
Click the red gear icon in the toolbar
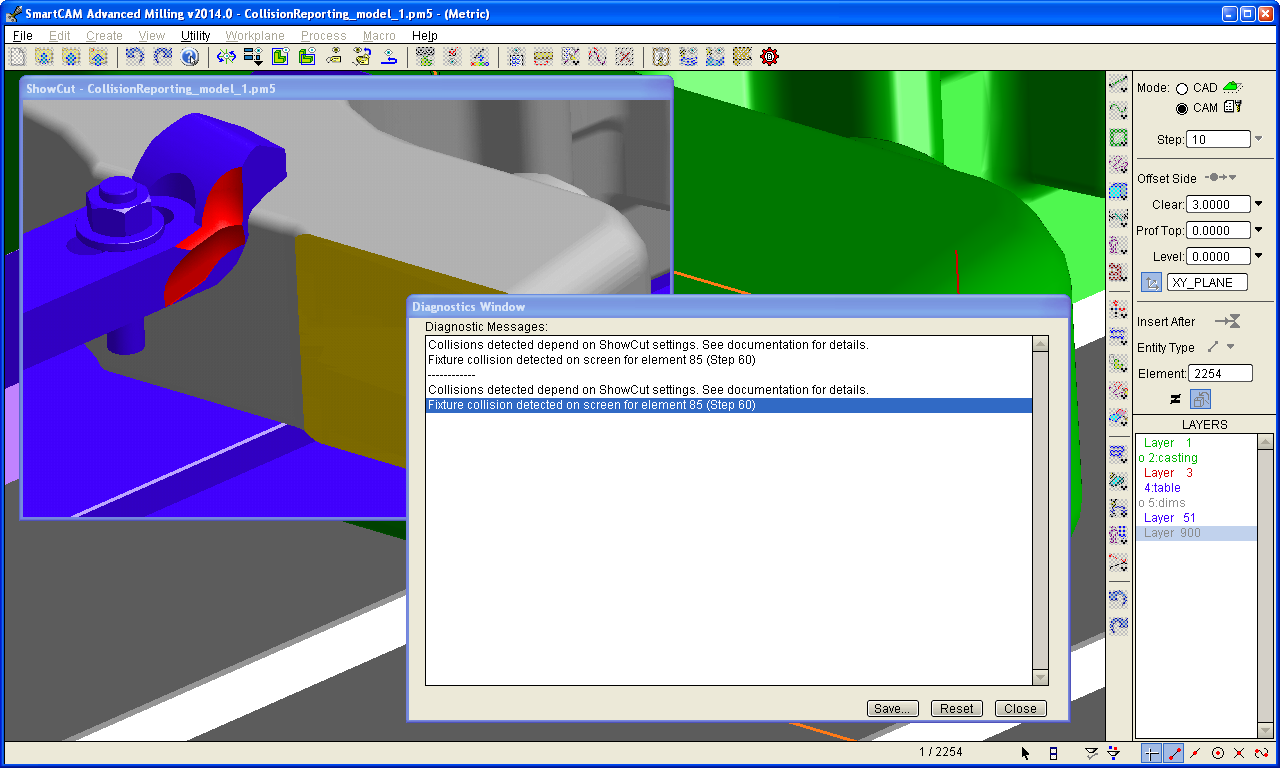coord(769,57)
